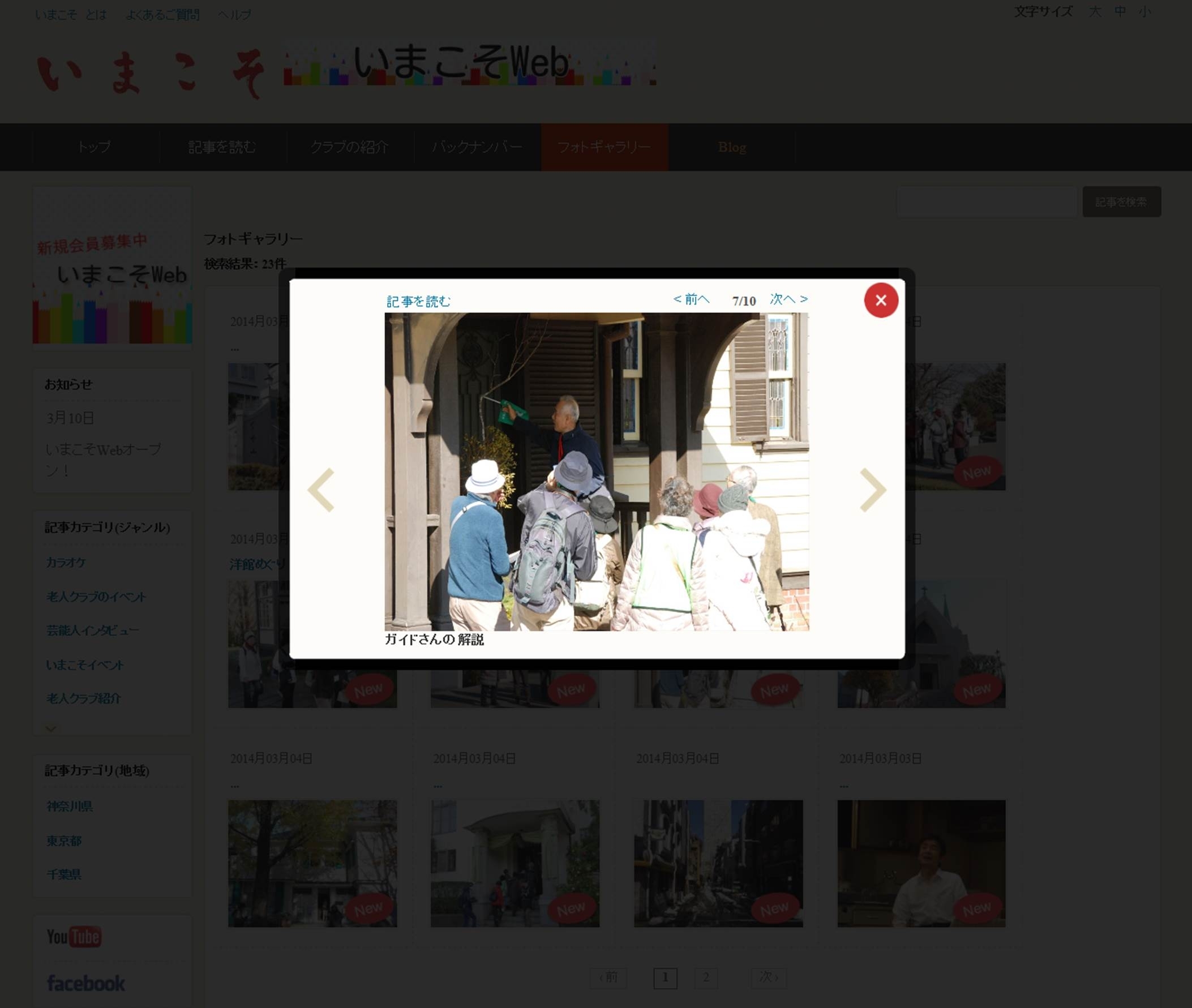Select the 神奈川県 region
The width and height of the screenshot is (1192, 1008).
tap(69, 807)
